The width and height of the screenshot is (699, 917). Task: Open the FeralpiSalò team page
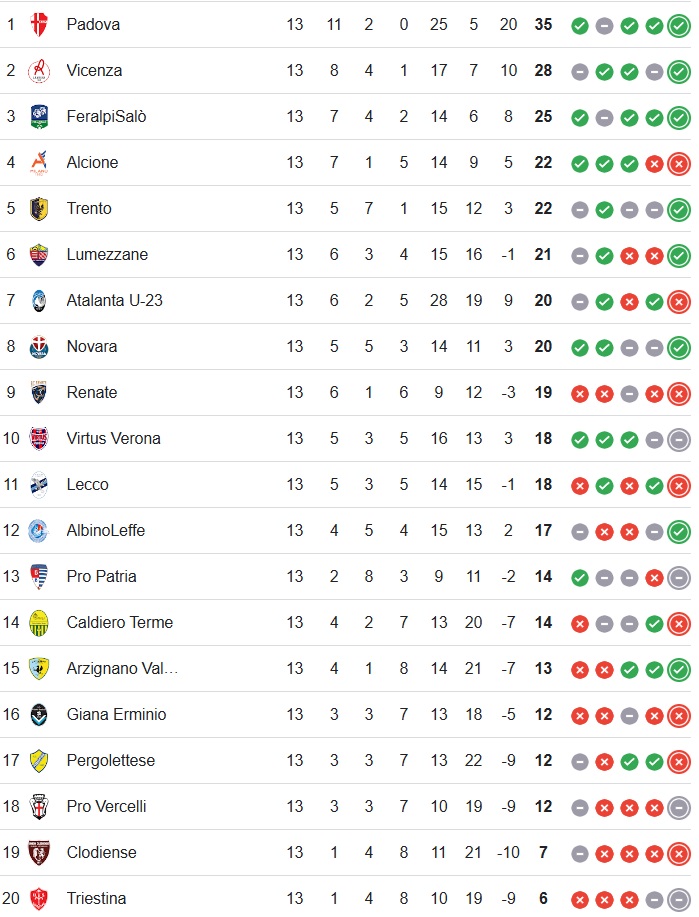[106, 116]
